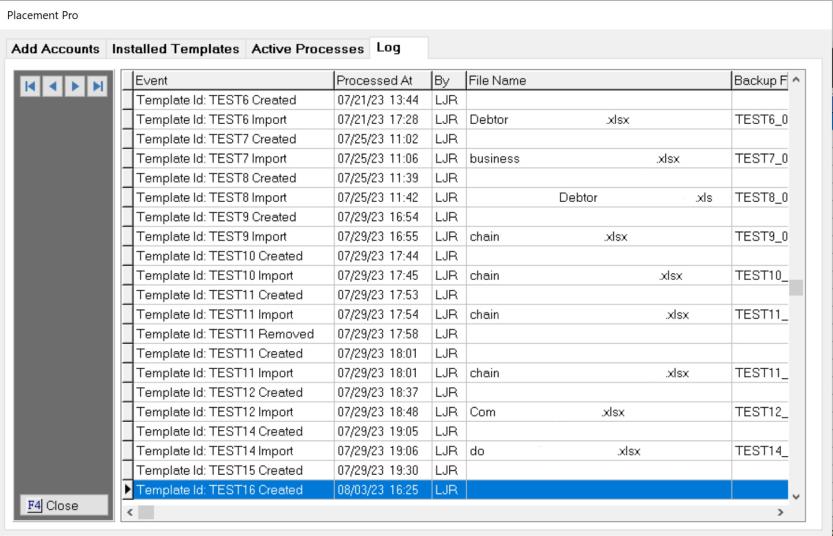Viewport: 833px width, 536px height.
Task: Select the TEST8 Import file name cell
Action: pos(597,197)
